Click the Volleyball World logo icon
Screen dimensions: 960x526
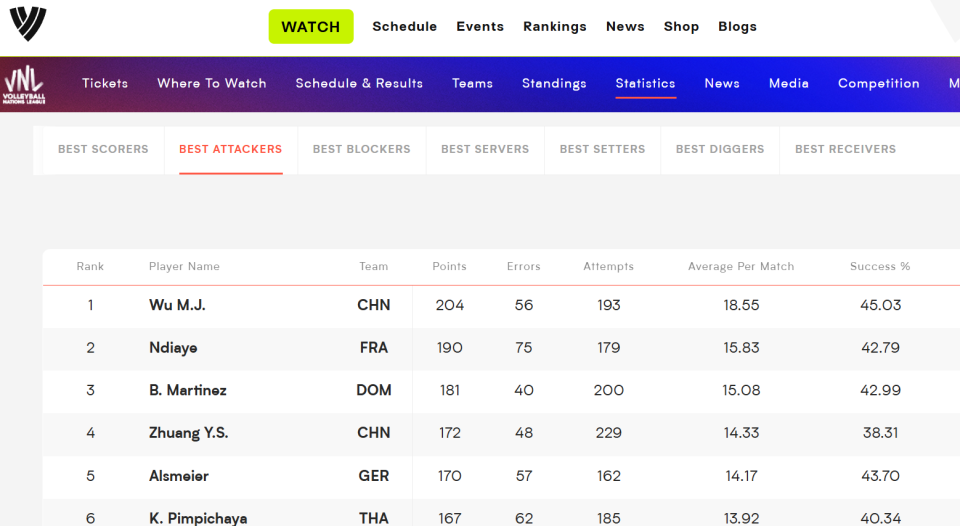[x=28, y=24]
